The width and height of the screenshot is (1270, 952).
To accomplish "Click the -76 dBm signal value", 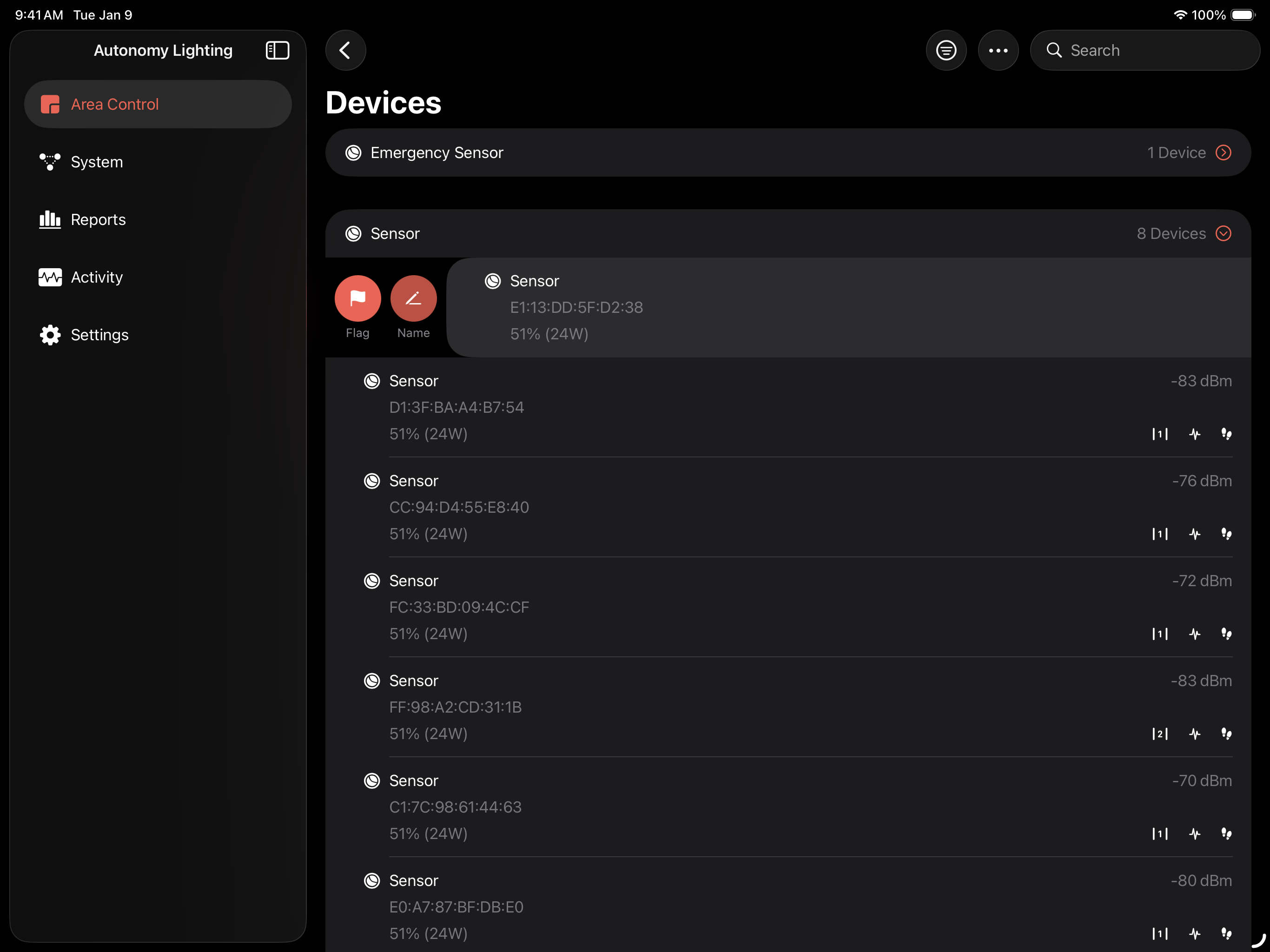I will pyautogui.click(x=1202, y=481).
